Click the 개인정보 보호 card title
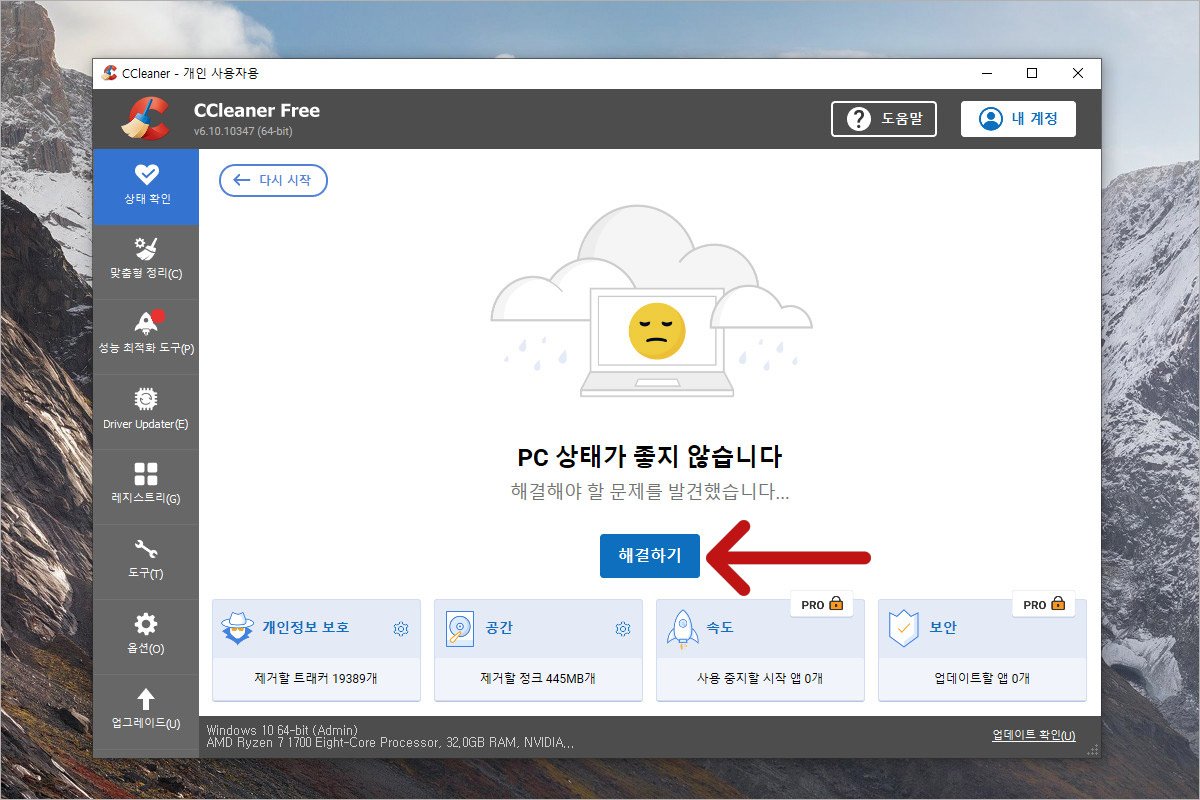The height and width of the screenshot is (800, 1200). pyautogui.click(x=306, y=628)
